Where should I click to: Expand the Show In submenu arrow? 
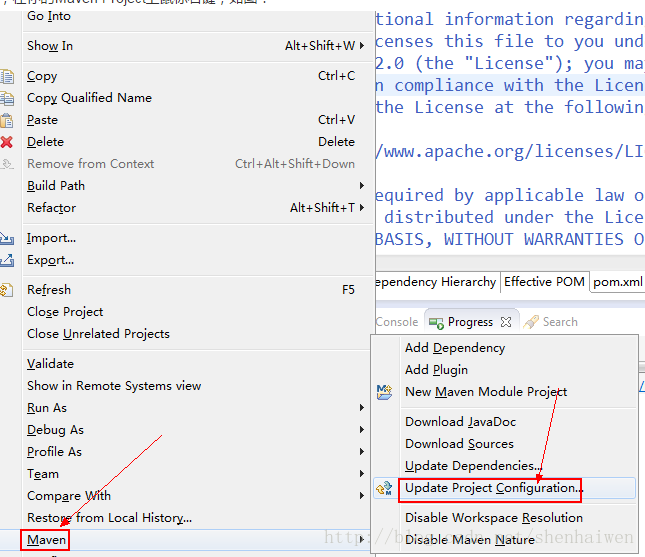point(362,46)
